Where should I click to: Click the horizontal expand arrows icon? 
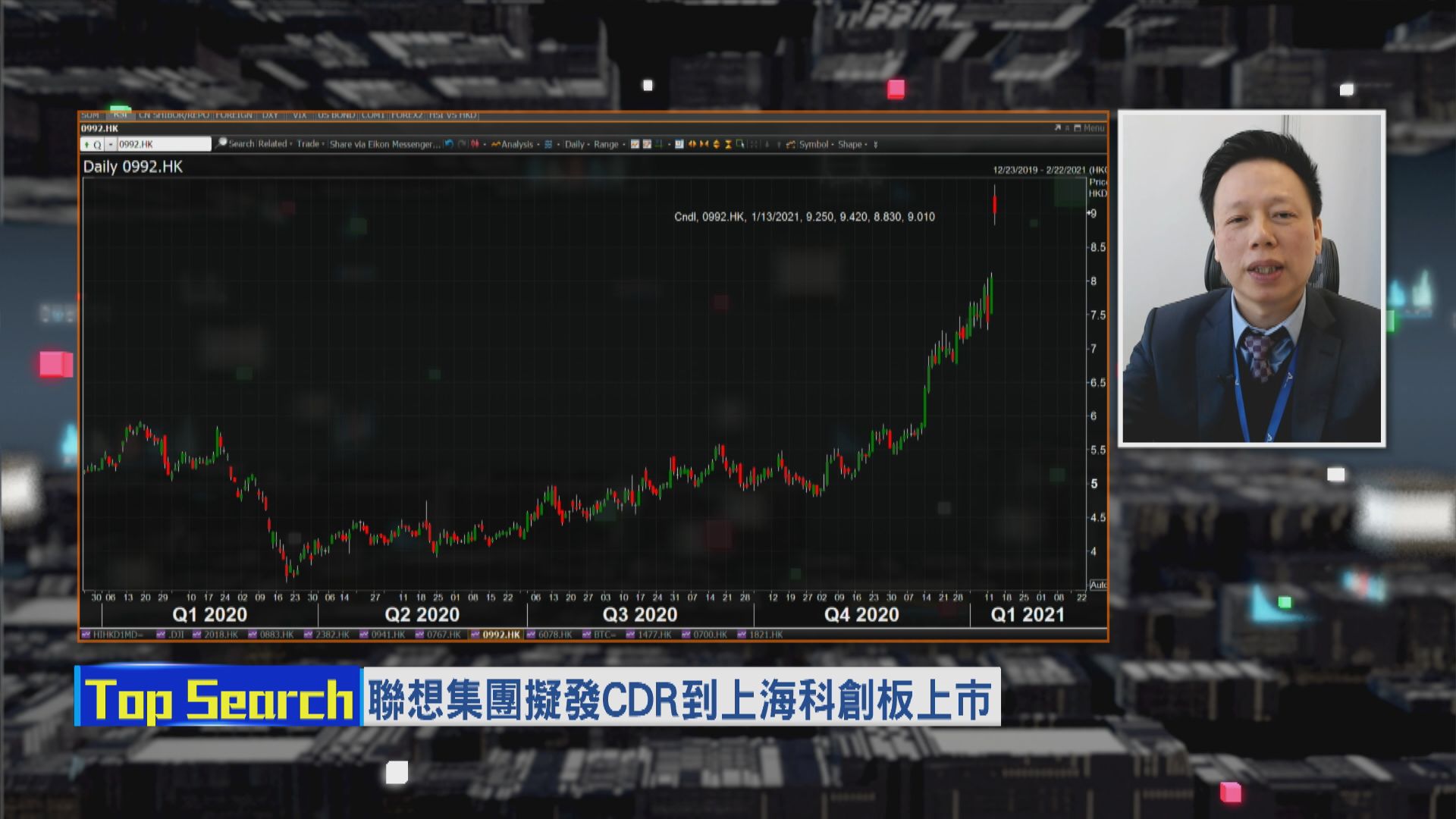coord(692,144)
